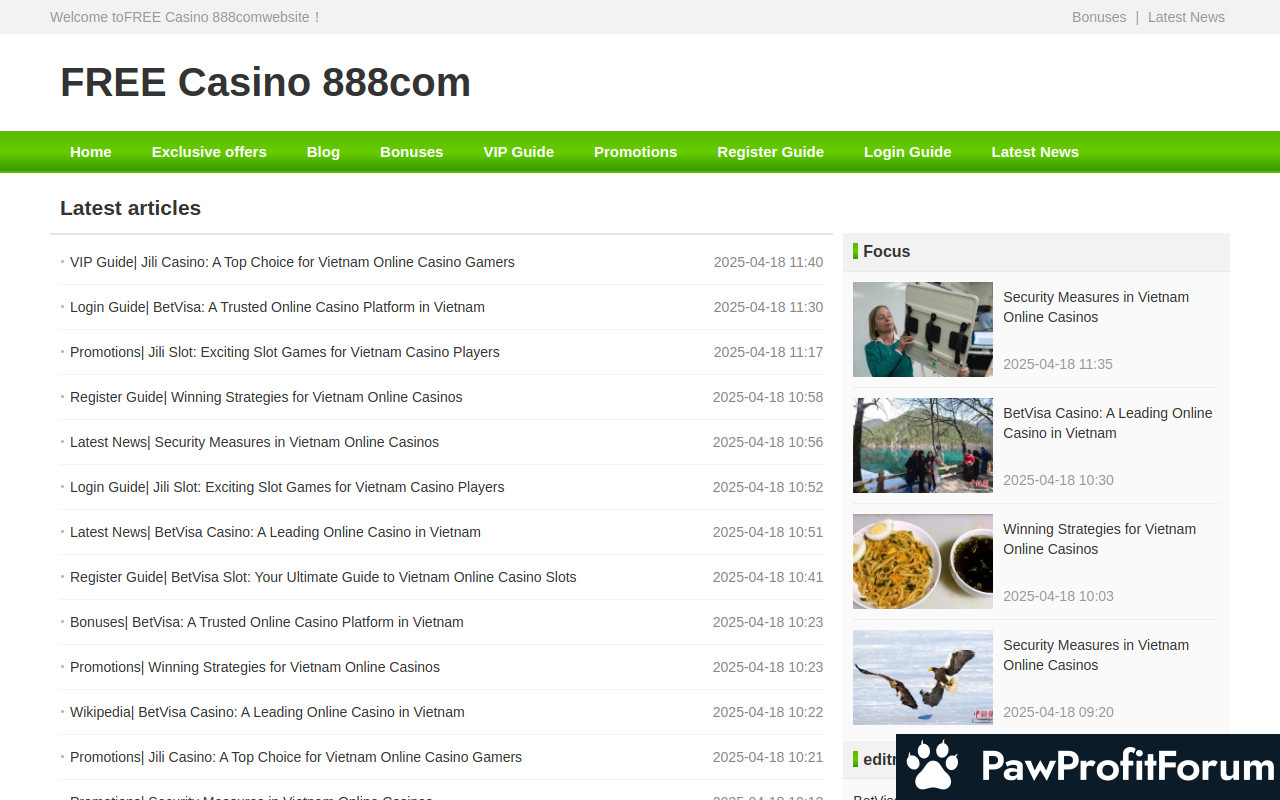The height and width of the screenshot is (800, 1280).
Task: Click the eagles on ice thumbnail
Action: coord(923,677)
